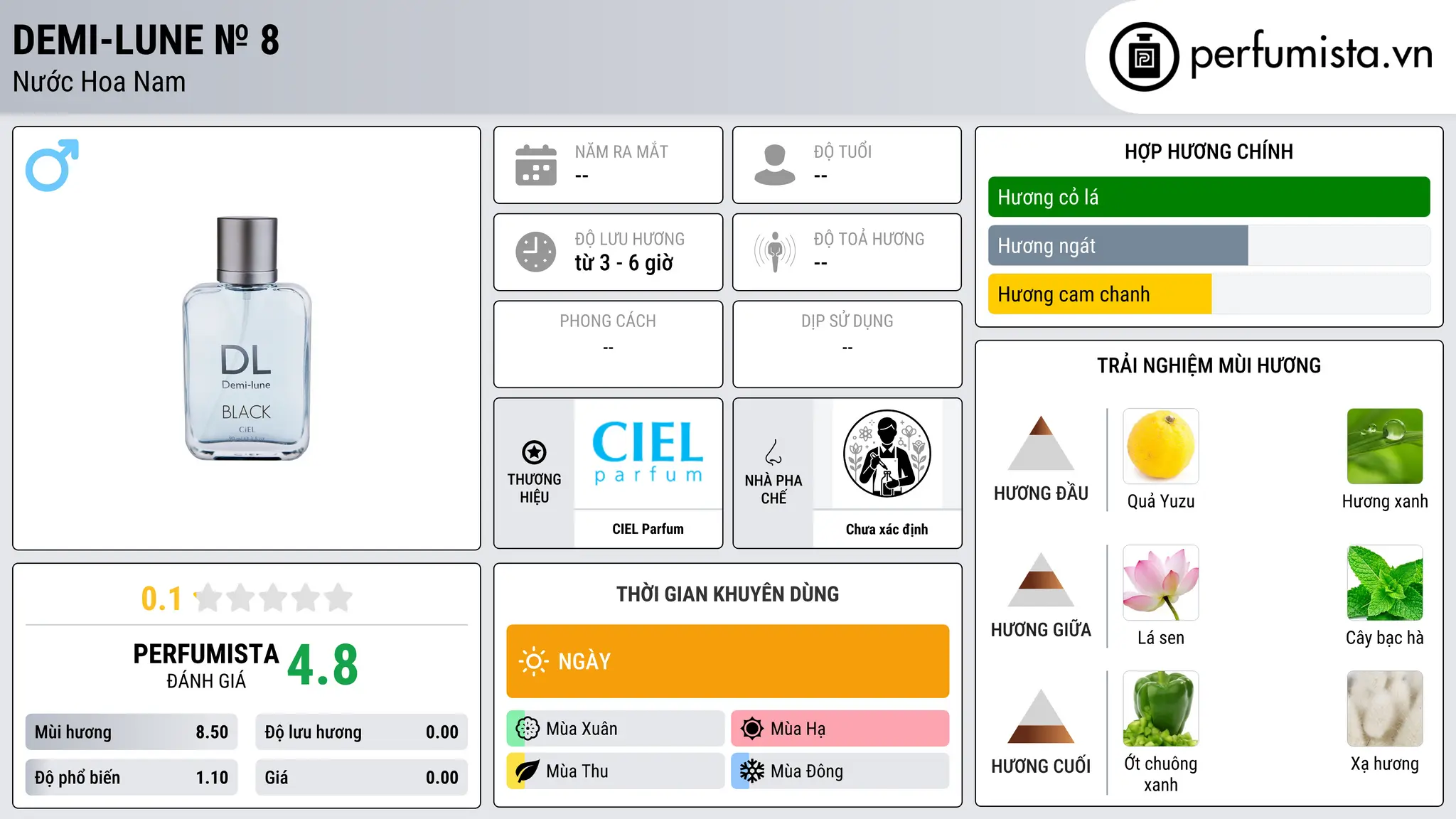
Task: Click the Độ lưu hương 0.00 score
Action: point(361,732)
